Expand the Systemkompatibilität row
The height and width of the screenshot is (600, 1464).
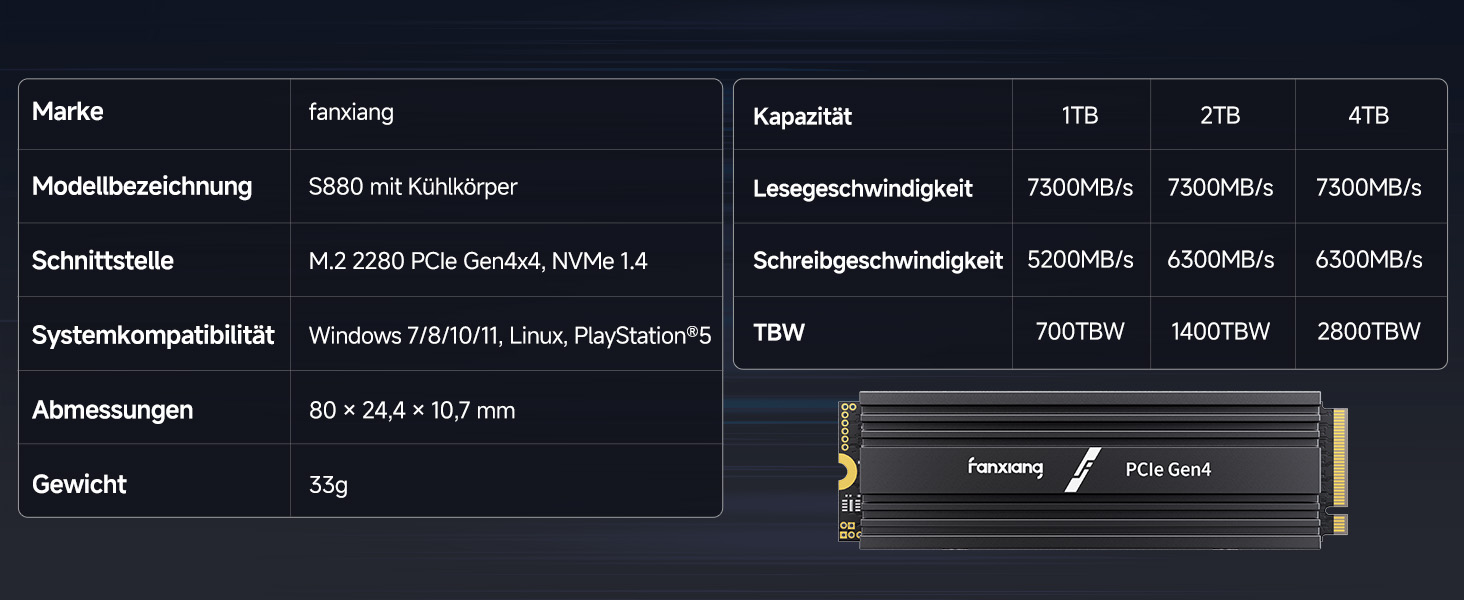coord(153,335)
